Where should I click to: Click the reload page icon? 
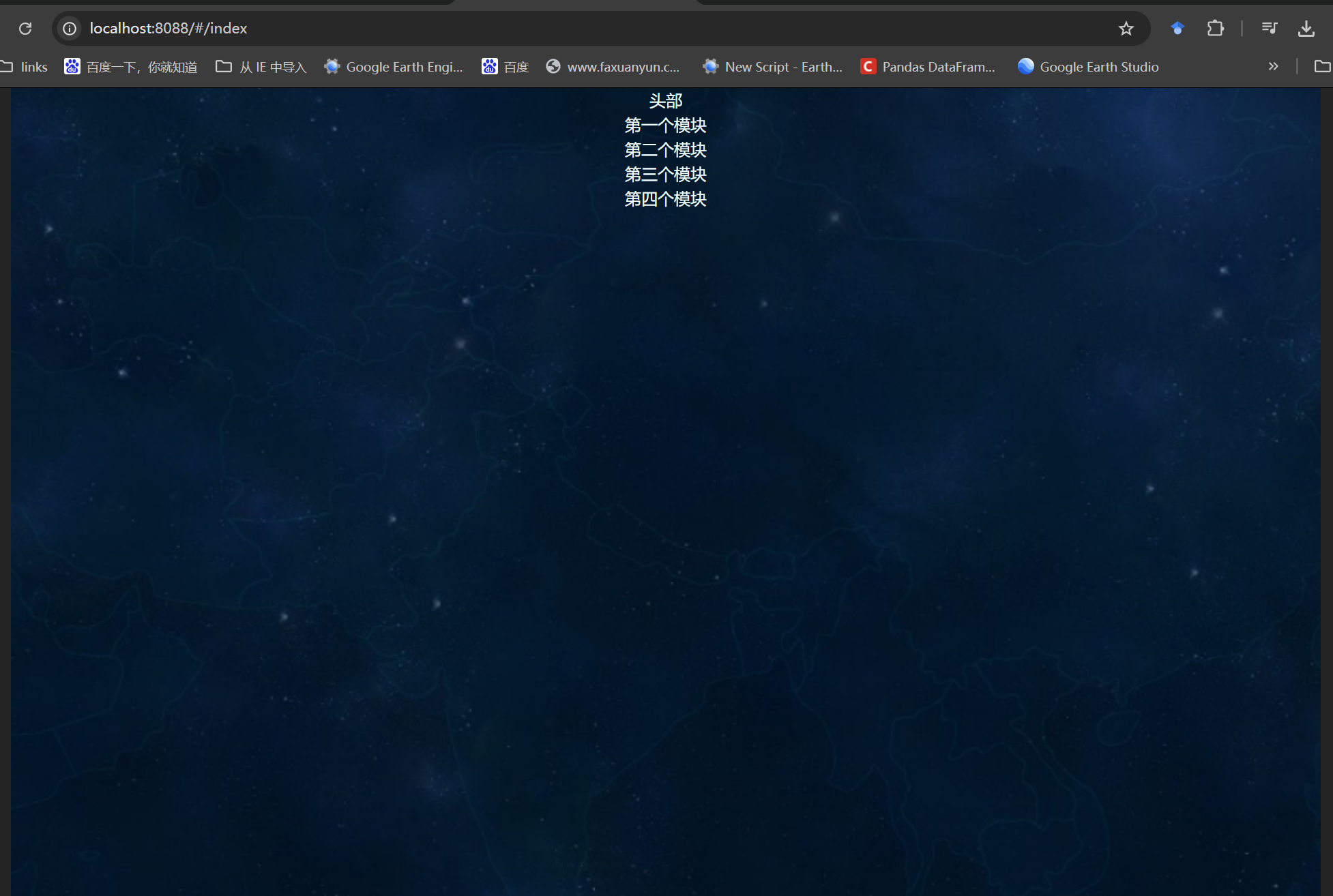point(25,29)
